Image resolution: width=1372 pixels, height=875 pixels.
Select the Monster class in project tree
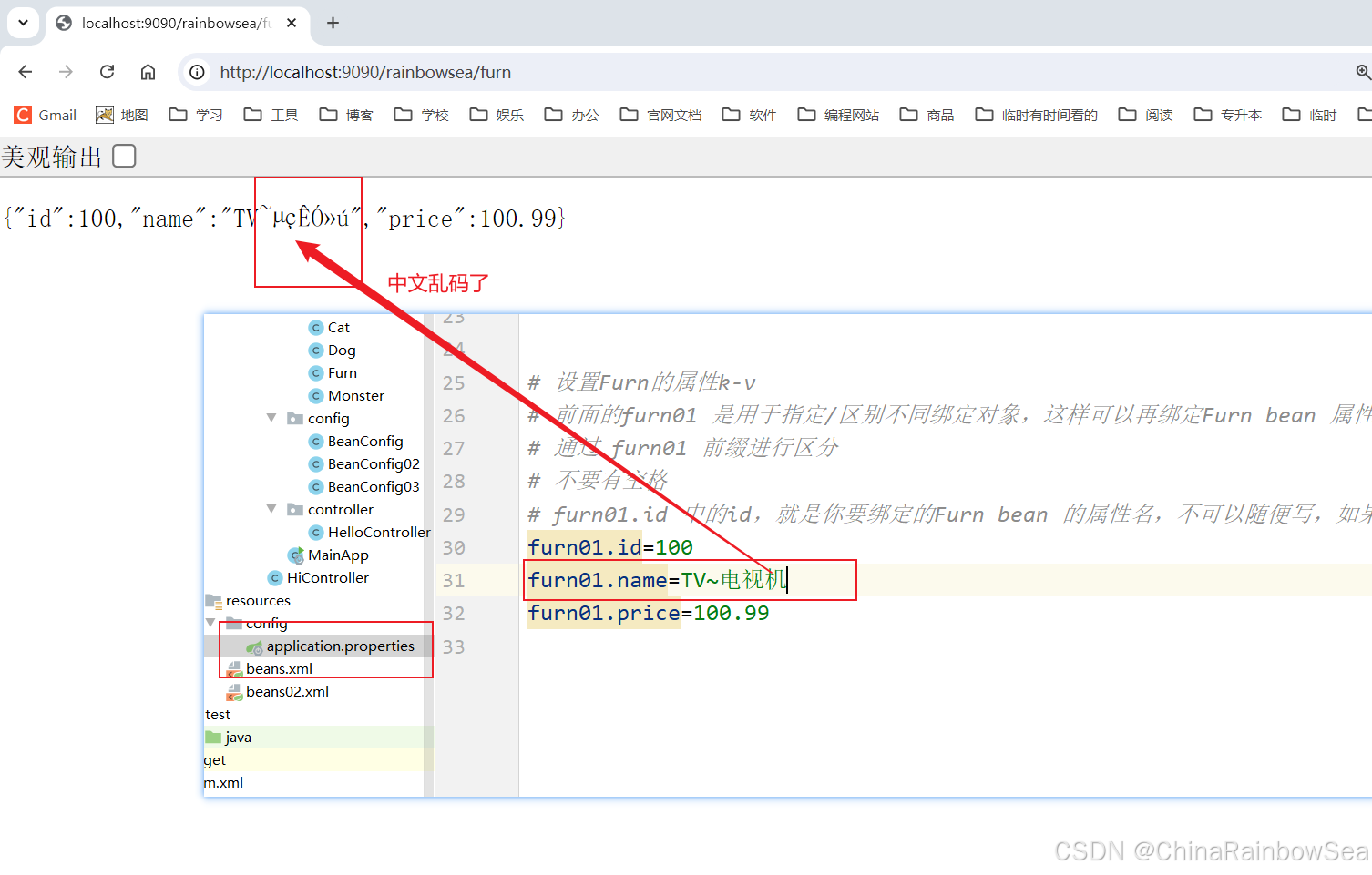coord(356,395)
